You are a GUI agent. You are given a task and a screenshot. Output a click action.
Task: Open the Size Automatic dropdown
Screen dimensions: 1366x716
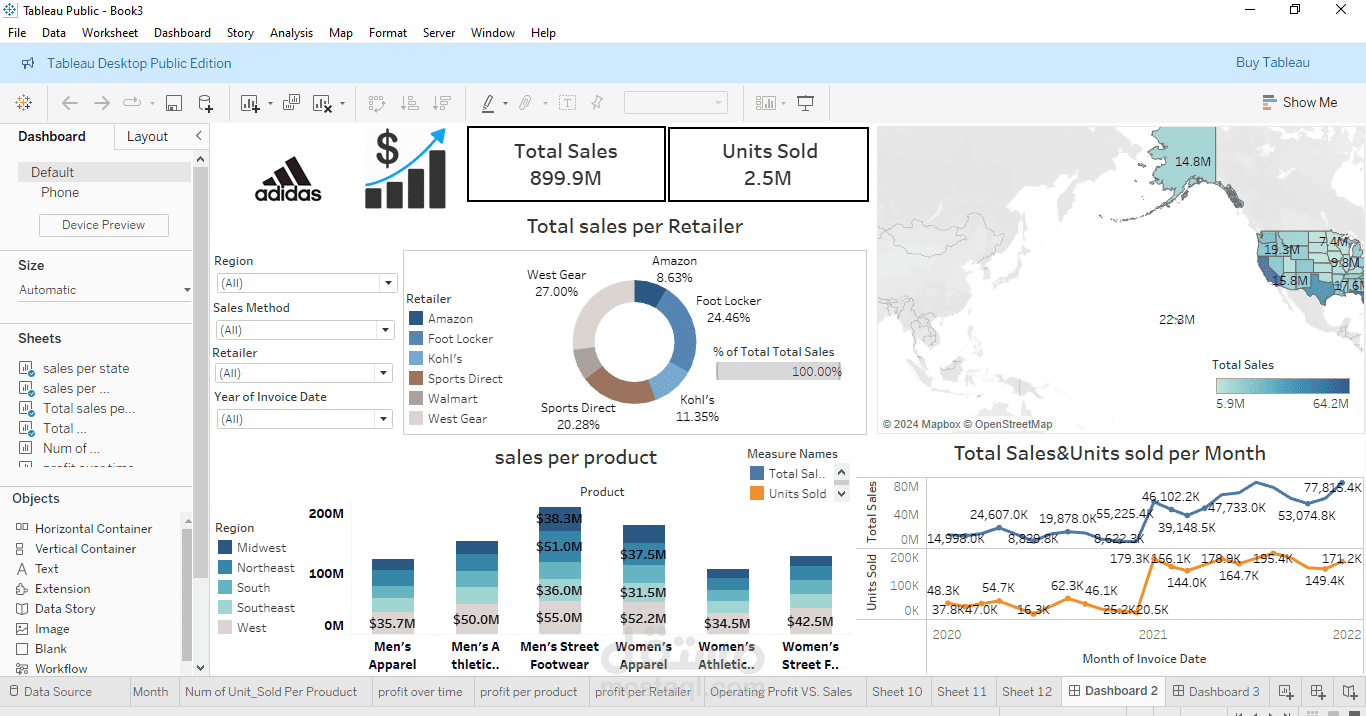[104, 290]
